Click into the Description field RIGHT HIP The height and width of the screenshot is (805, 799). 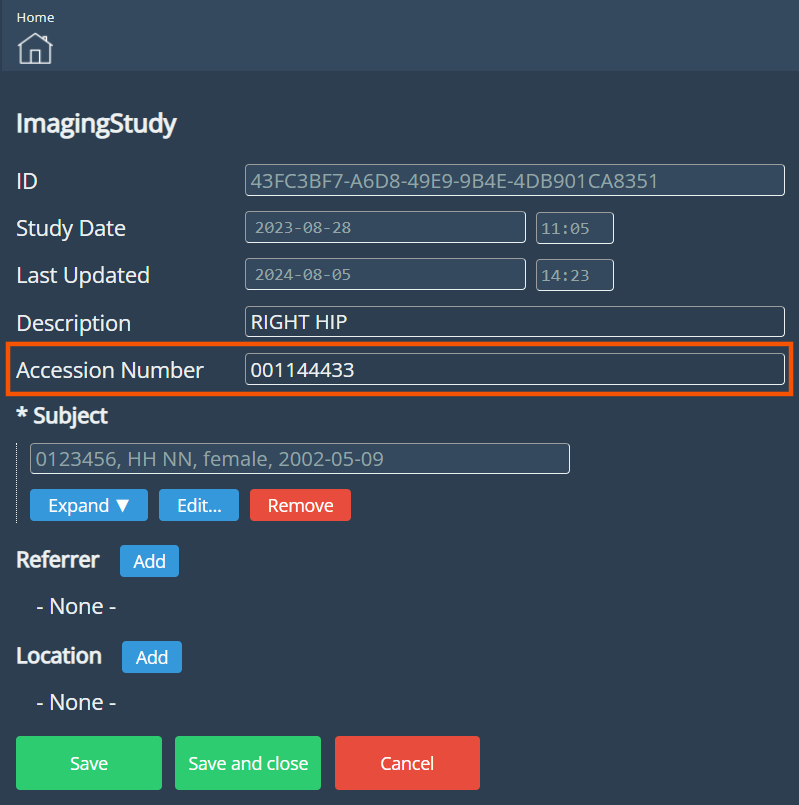[514, 322]
